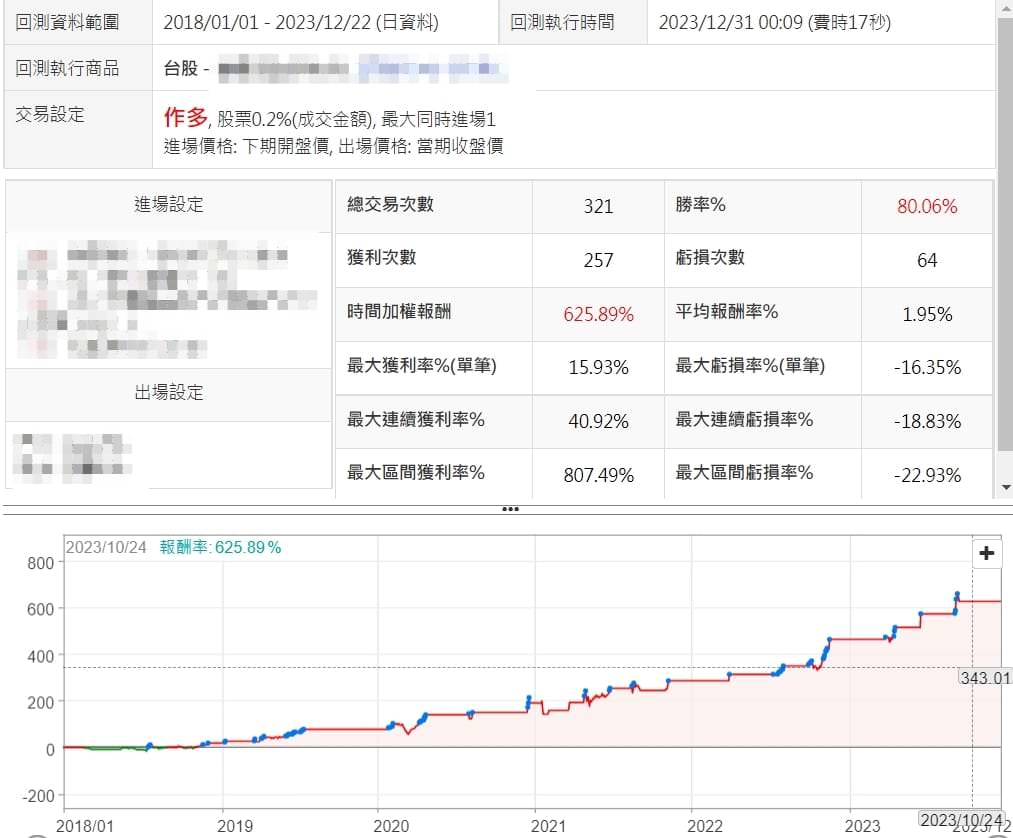Click the 2018/01/01 - 2023/12/22 date range
The width and height of the screenshot is (1013, 838).
click(x=300, y=22)
